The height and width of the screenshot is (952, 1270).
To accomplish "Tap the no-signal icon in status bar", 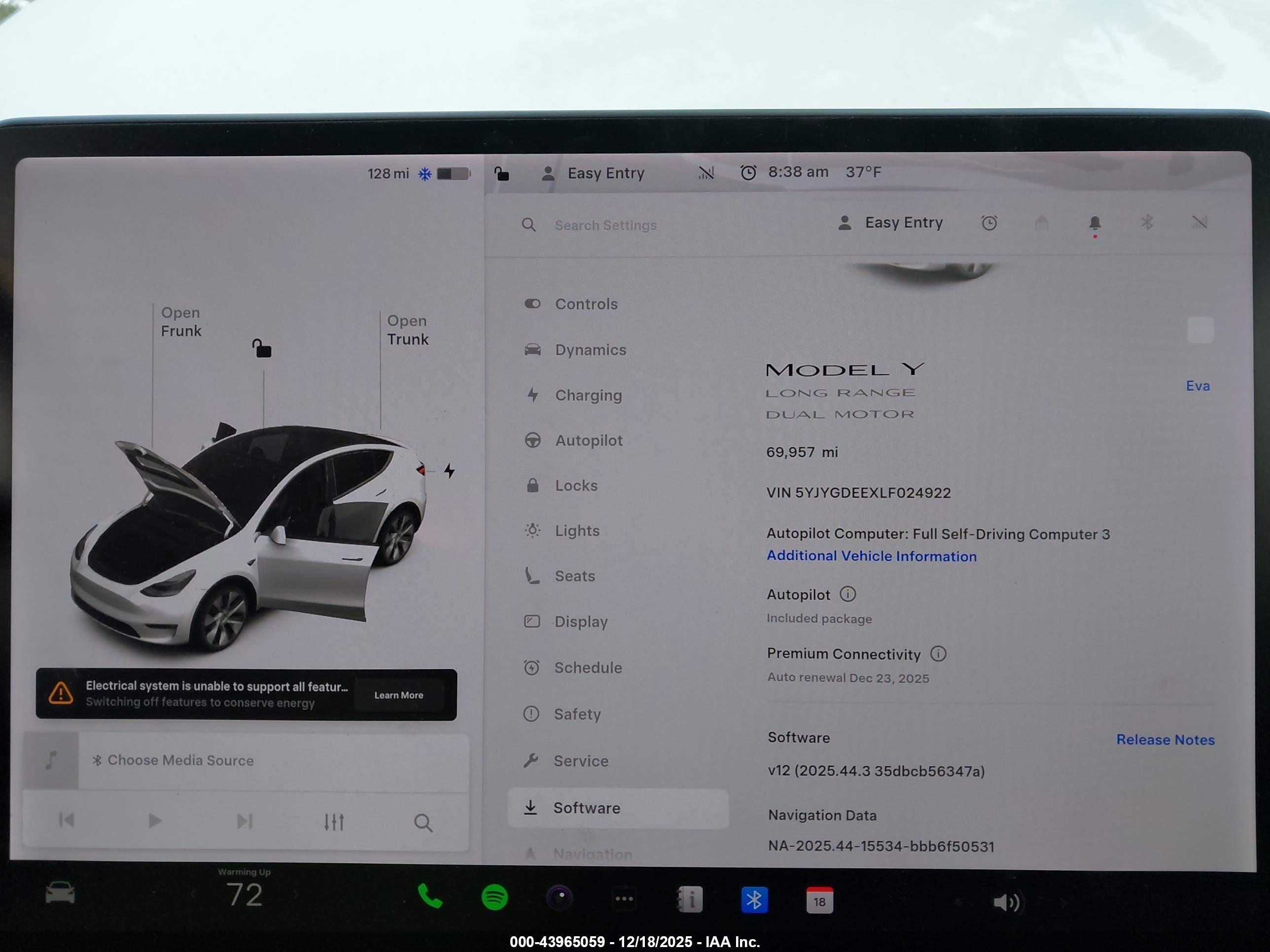I will pos(706,173).
